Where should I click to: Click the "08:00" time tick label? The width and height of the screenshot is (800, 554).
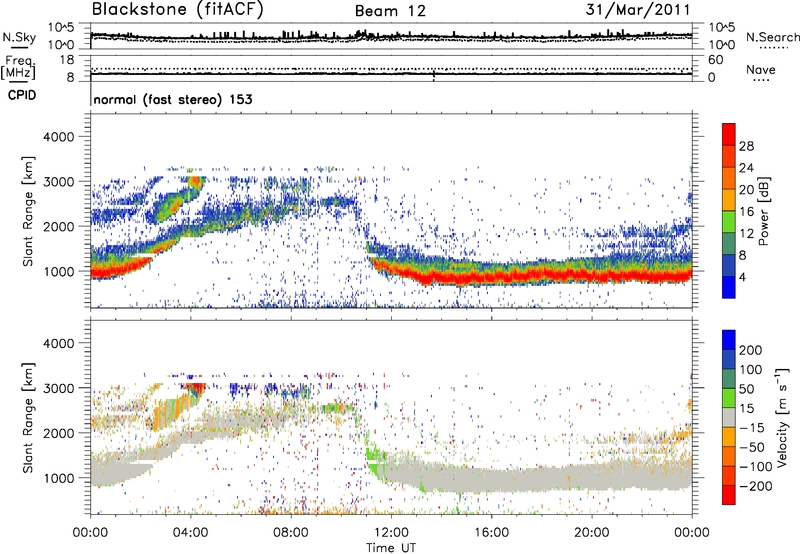291,533
